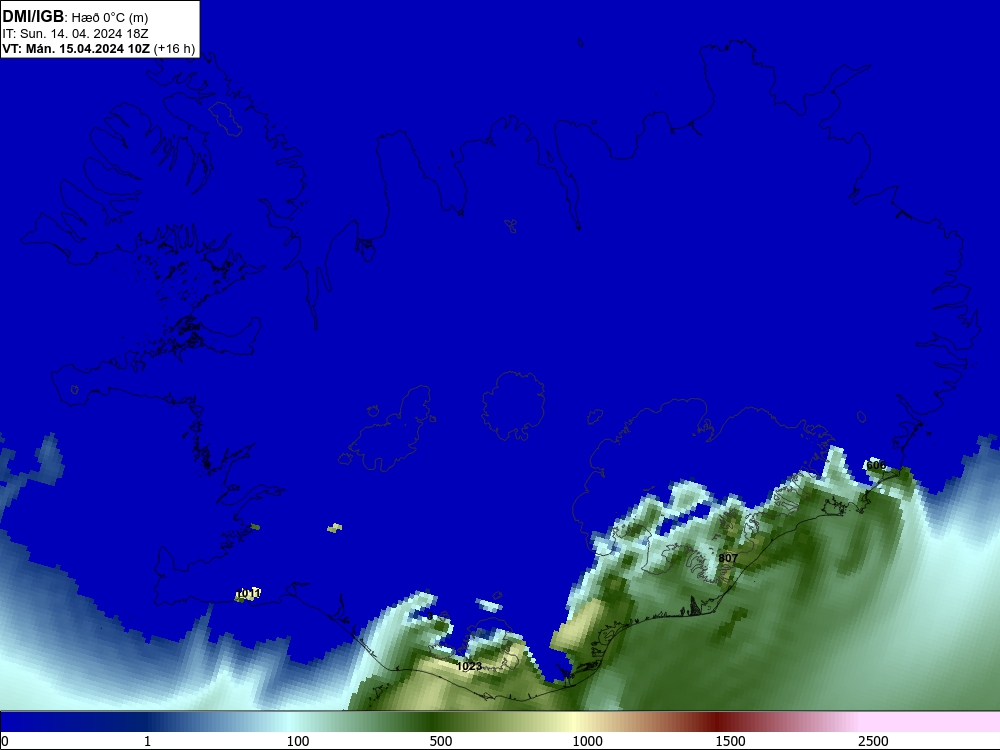1000x750 pixels.
Task: Click the legend value '1'
Action: pyautogui.click(x=147, y=741)
